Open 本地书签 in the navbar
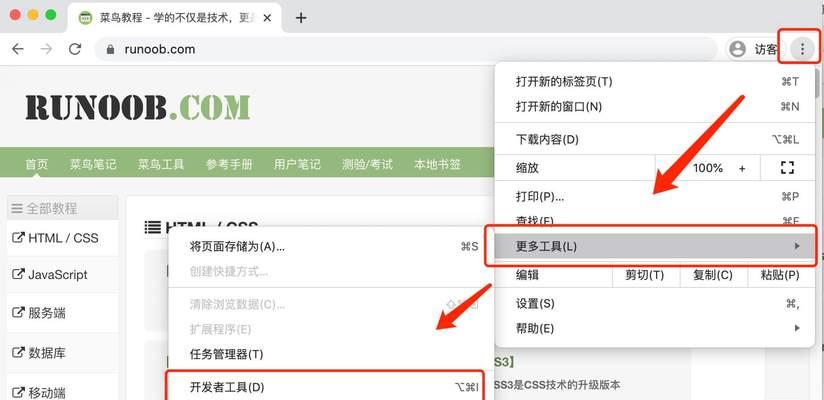Screen dimensions: 824x400 (437, 165)
